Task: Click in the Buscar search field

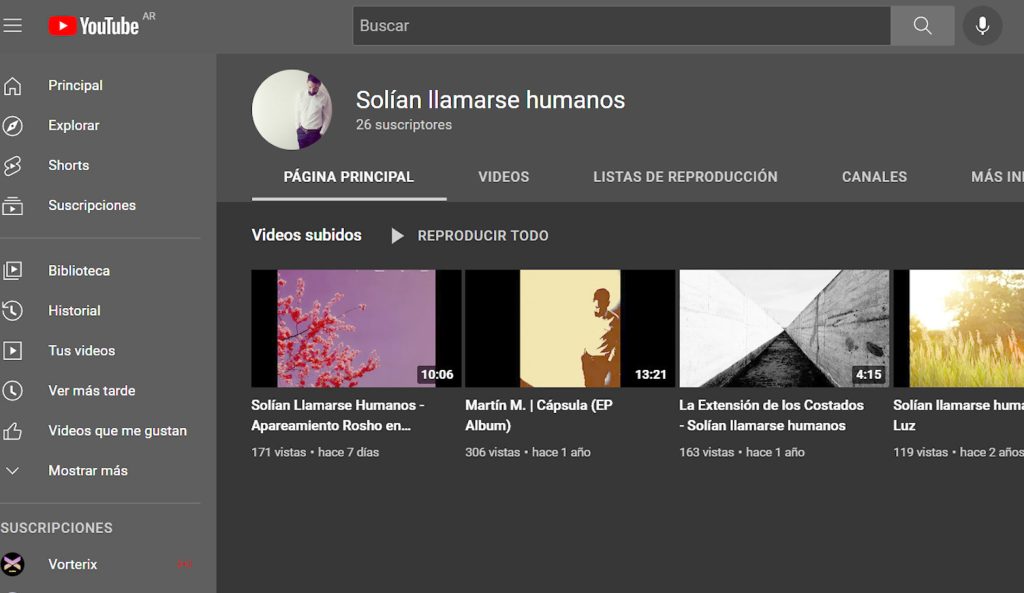Action: [x=620, y=26]
